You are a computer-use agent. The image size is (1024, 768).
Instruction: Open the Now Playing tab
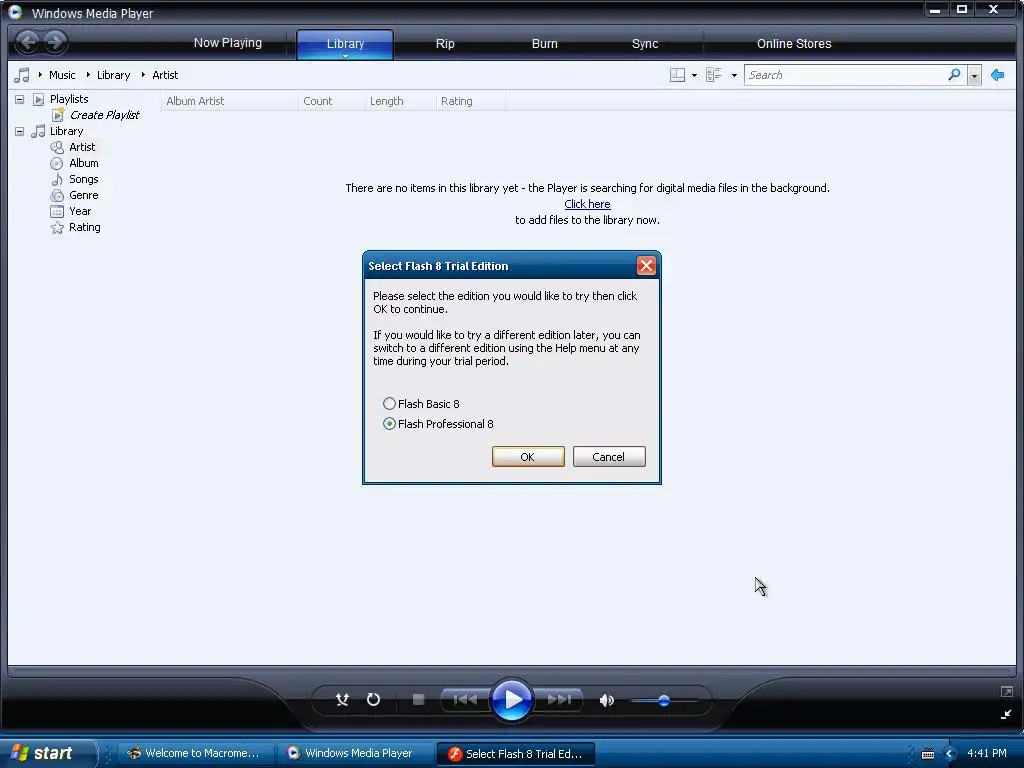click(227, 43)
